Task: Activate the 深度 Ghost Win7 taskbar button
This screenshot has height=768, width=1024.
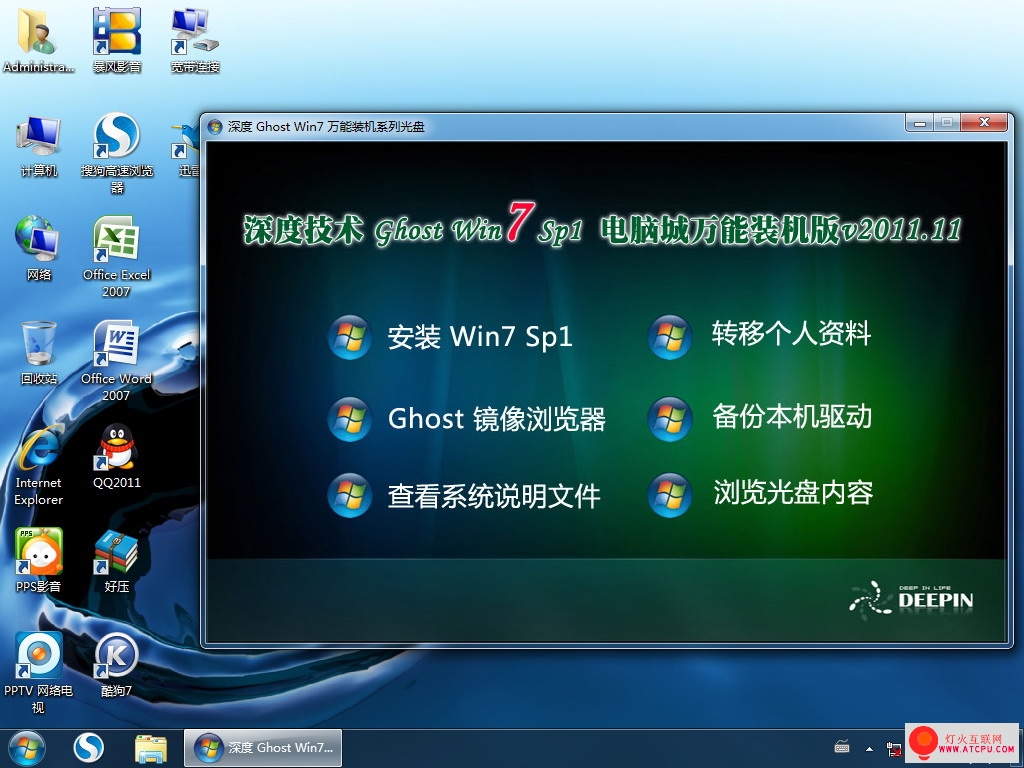Action: coord(263,748)
